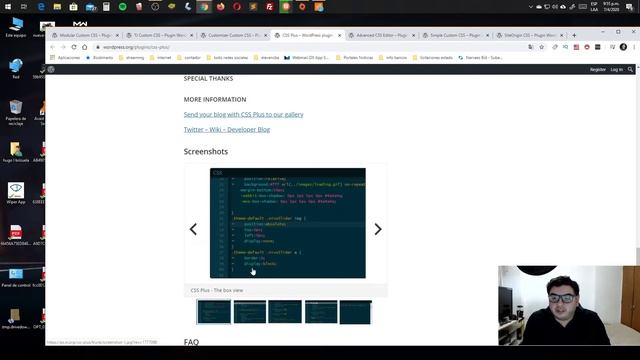Reload the current page
The height and width of the screenshot is (360, 640).
coord(74,47)
